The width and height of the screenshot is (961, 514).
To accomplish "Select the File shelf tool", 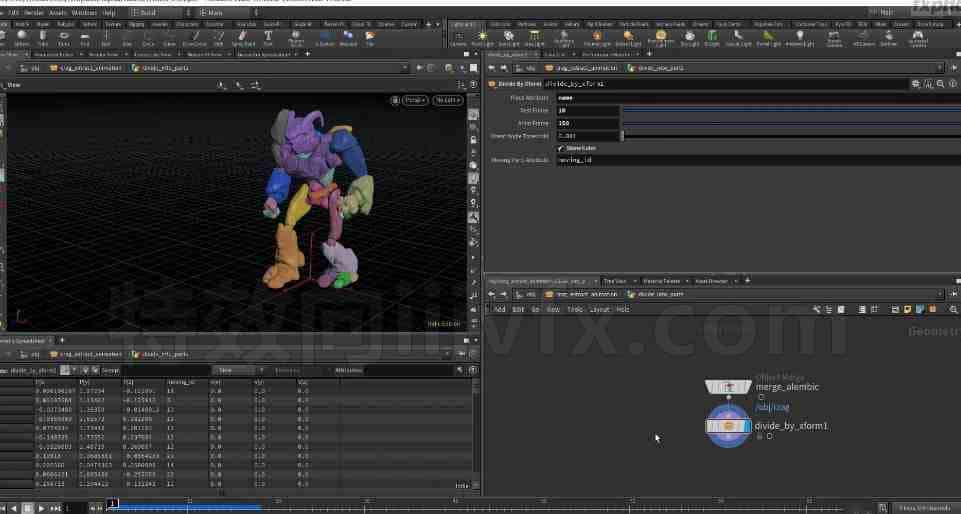I will pyautogui.click(x=370, y=38).
